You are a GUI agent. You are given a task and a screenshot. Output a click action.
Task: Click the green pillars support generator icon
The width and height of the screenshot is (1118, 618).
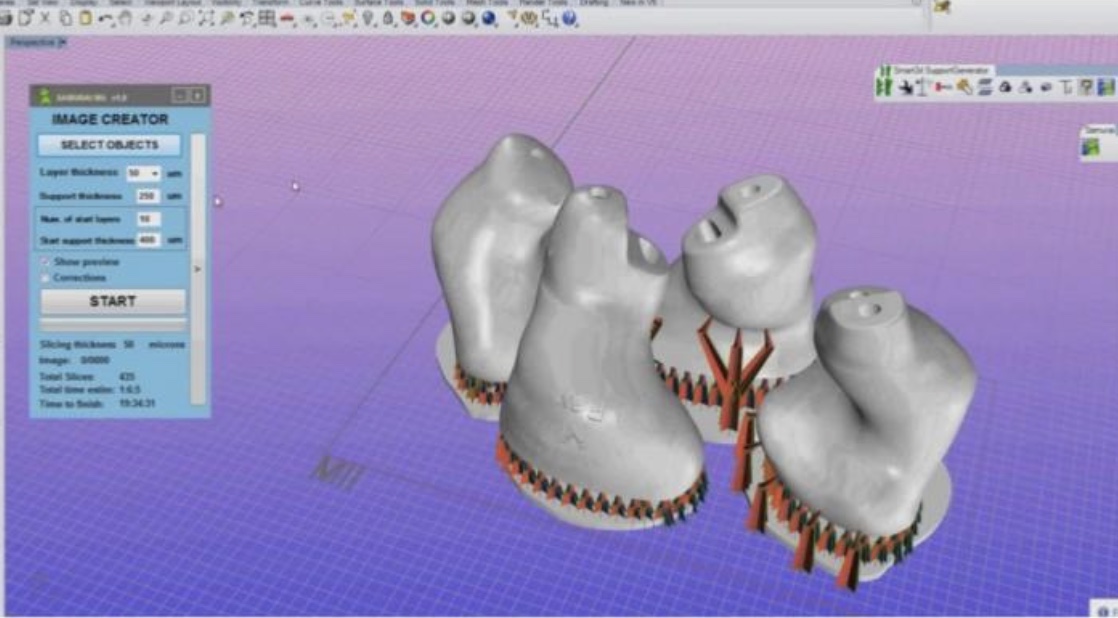tap(885, 87)
